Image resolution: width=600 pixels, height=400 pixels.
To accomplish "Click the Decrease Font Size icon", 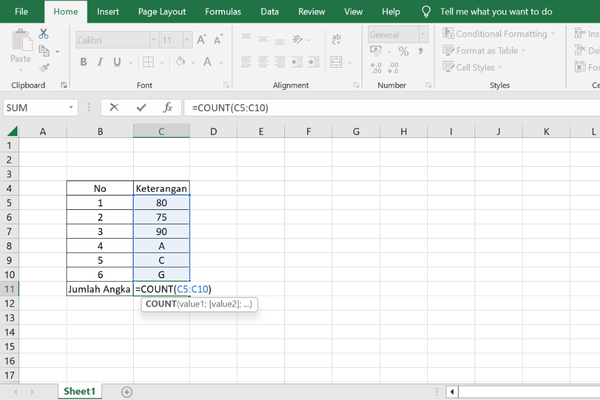I will pos(218,40).
